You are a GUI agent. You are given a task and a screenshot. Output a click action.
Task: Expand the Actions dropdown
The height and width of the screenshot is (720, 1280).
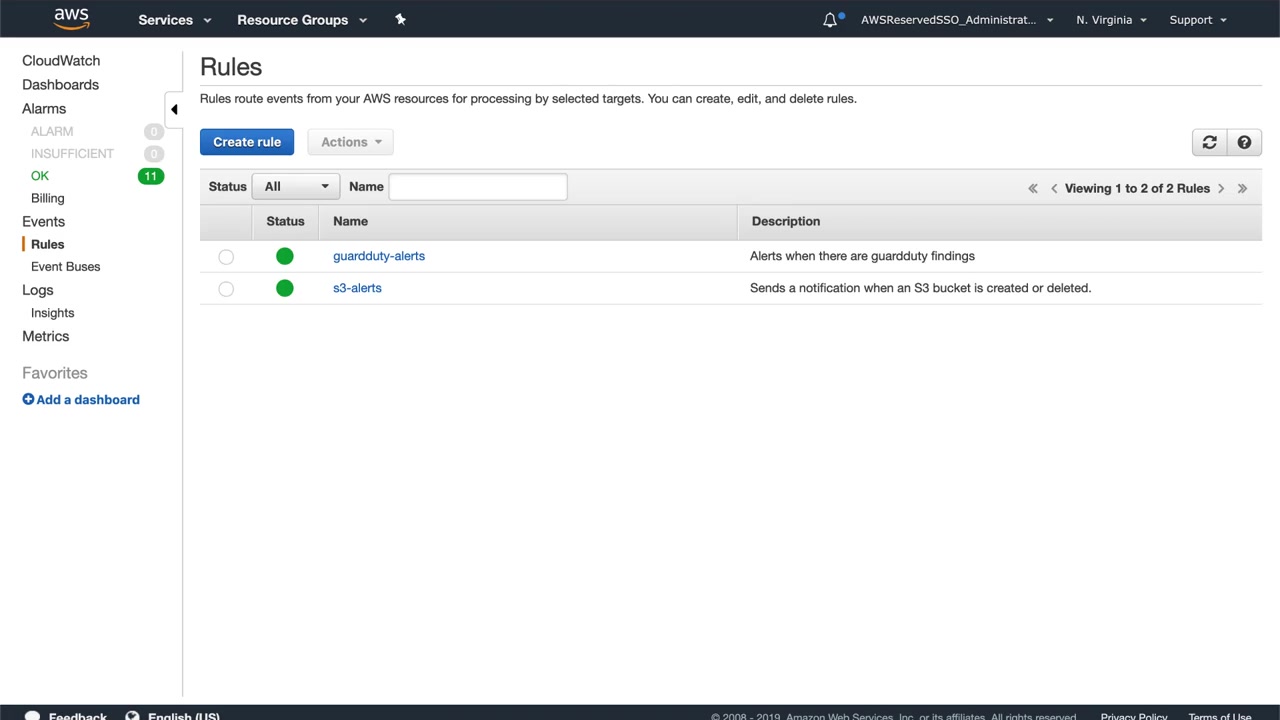(x=350, y=142)
